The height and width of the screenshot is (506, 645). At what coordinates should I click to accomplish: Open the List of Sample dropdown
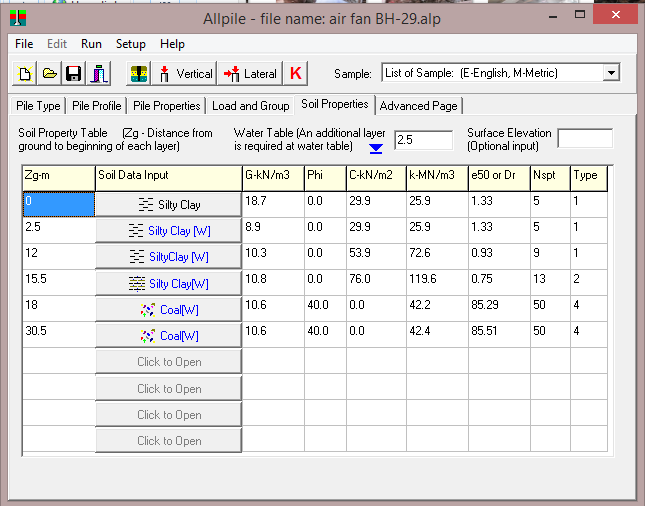611,73
